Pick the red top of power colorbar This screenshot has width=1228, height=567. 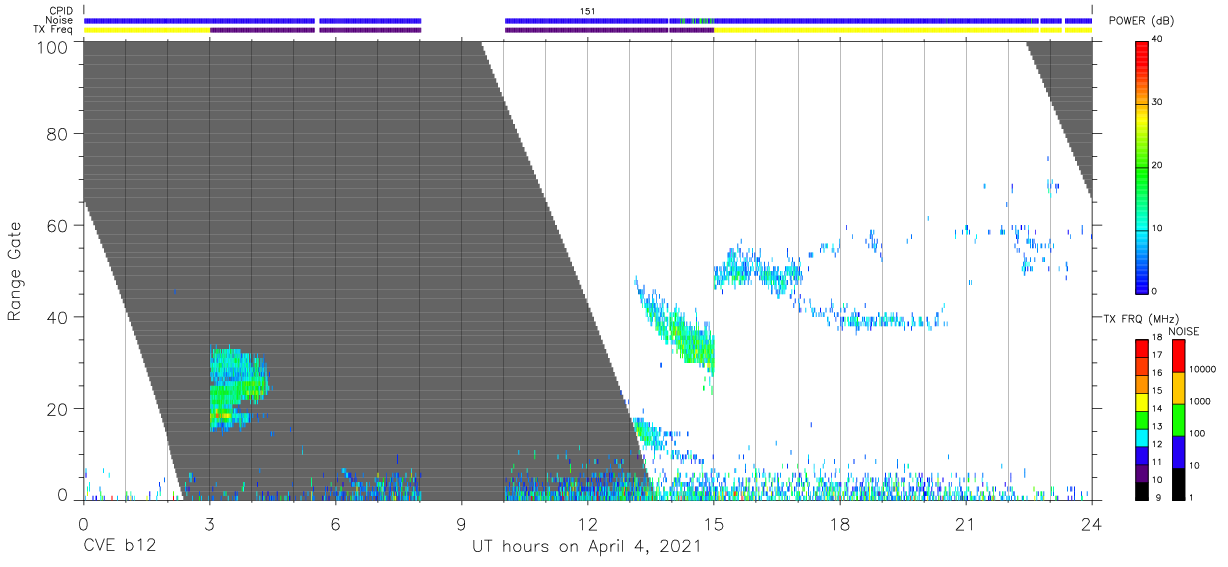(1141, 50)
